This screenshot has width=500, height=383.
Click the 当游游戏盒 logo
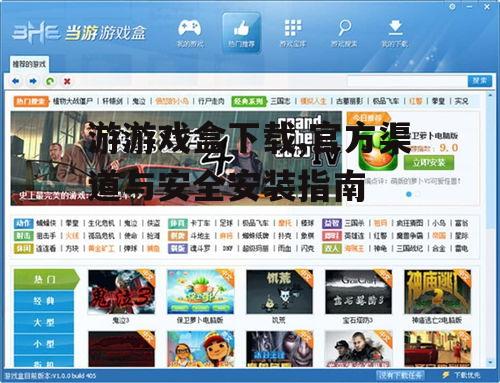(x=79, y=33)
